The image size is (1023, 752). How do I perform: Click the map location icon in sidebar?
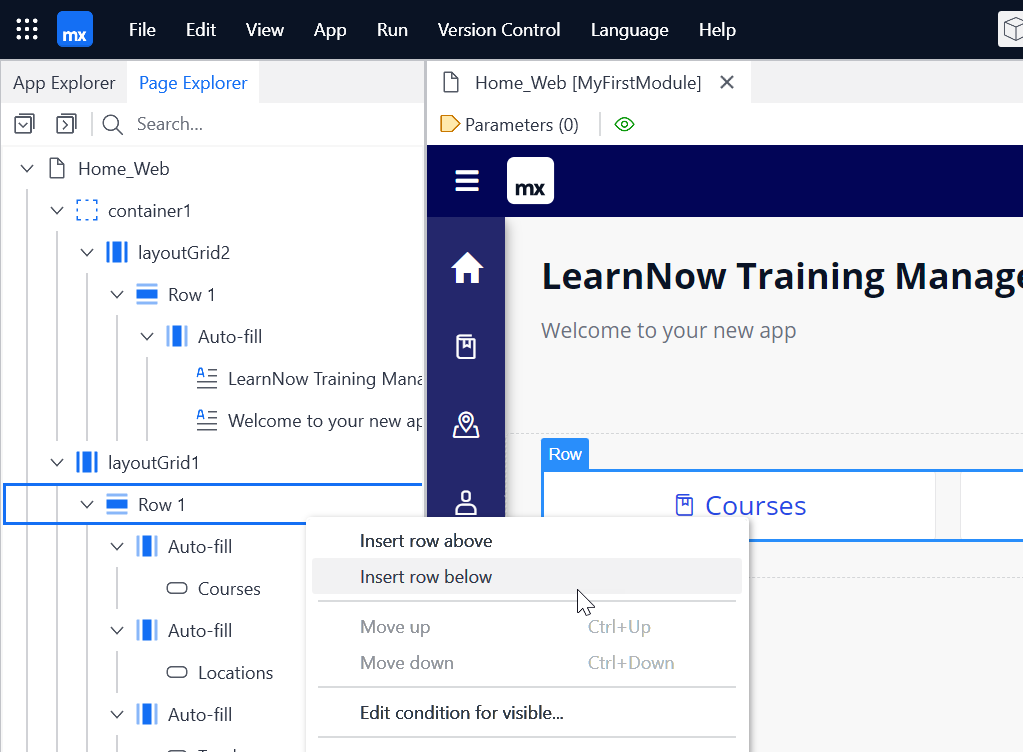(466, 425)
